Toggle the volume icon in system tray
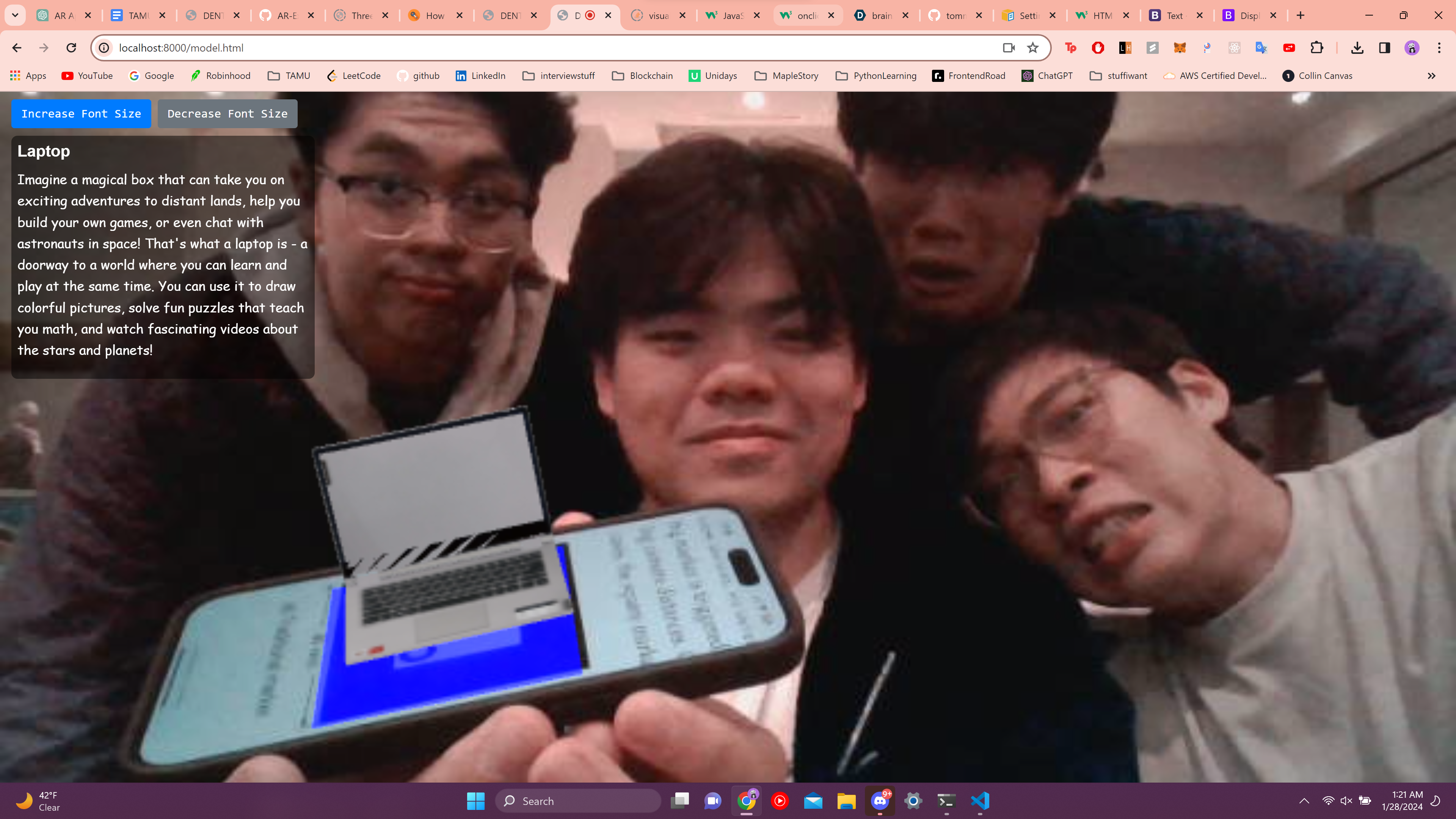1456x819 pixels. point(1346,800)
